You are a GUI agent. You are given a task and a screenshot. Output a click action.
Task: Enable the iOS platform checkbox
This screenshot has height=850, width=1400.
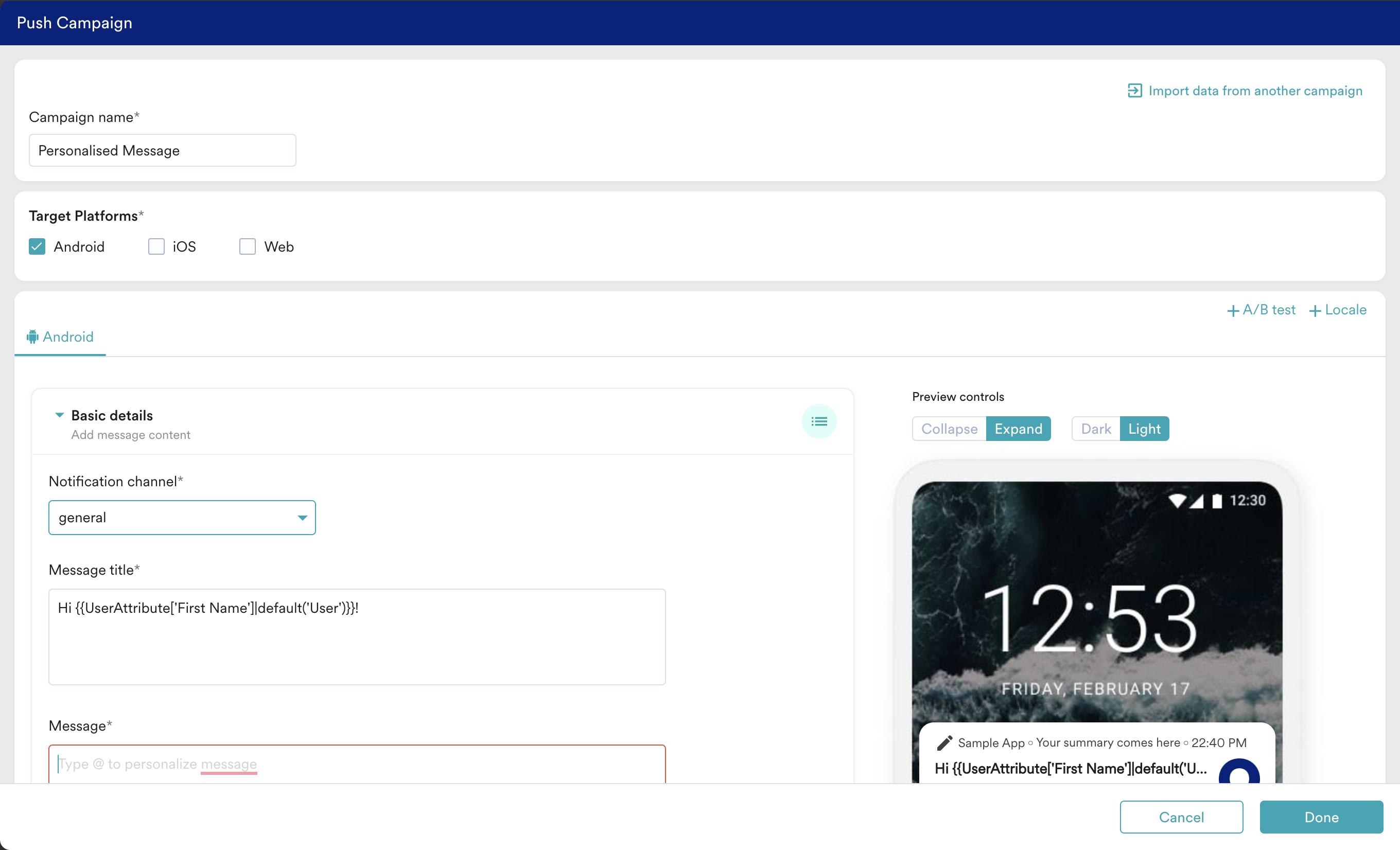point(156,246)
